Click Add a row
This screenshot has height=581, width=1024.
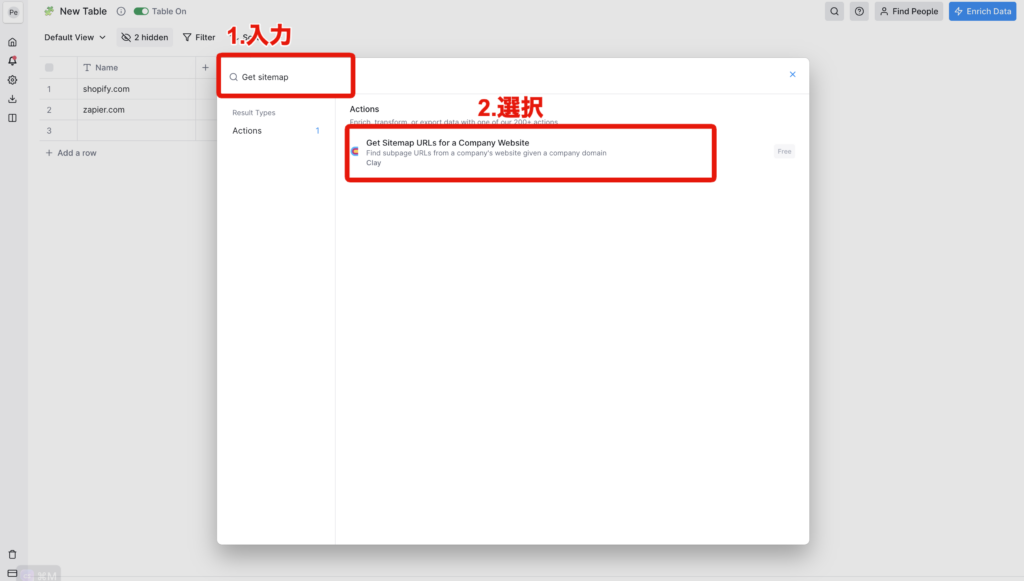pos(71,153)
